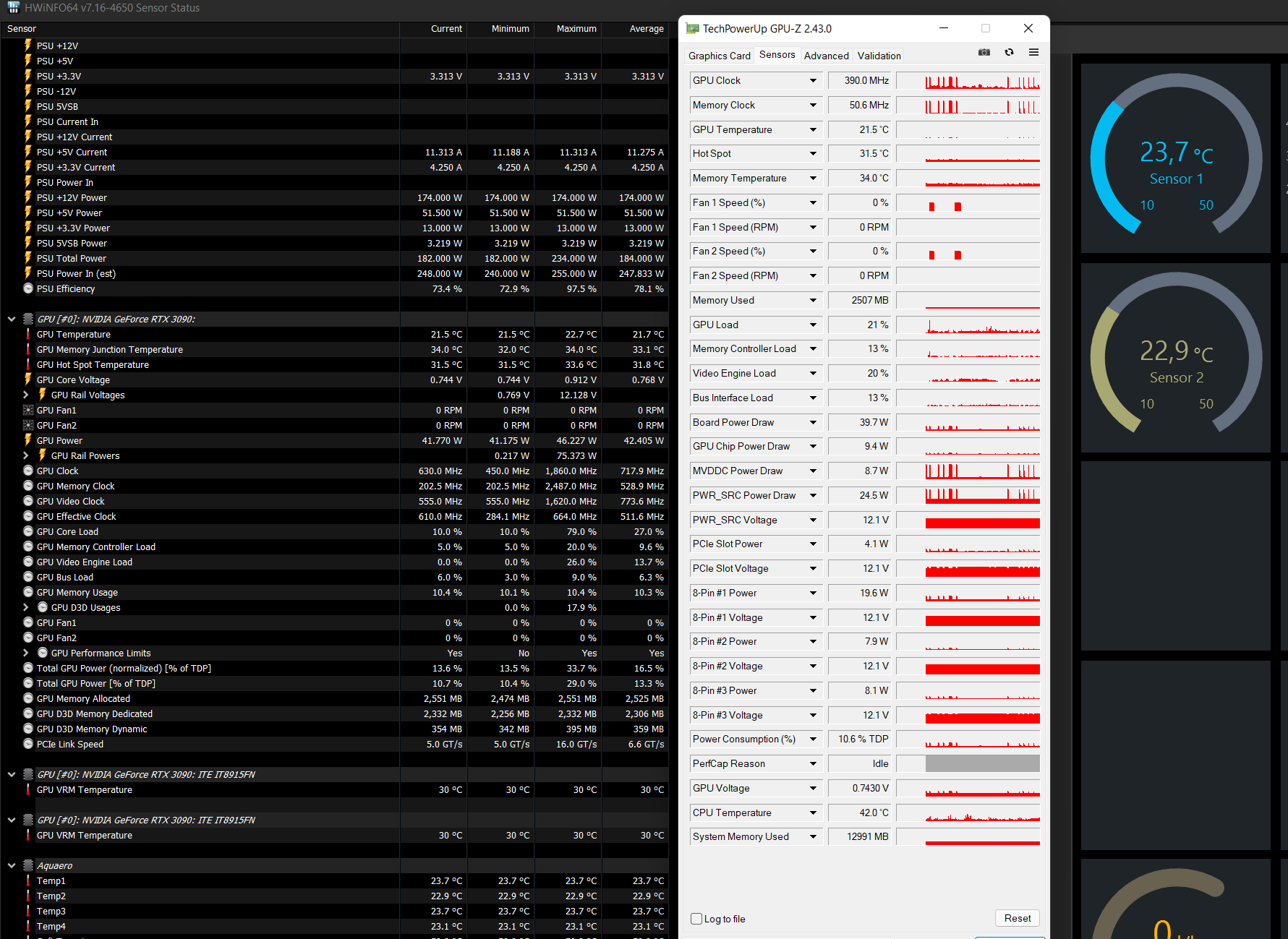
Task: Open the CPU Temperature sensor dropdown
Action: pyautogui.click(x=813, y=813)
